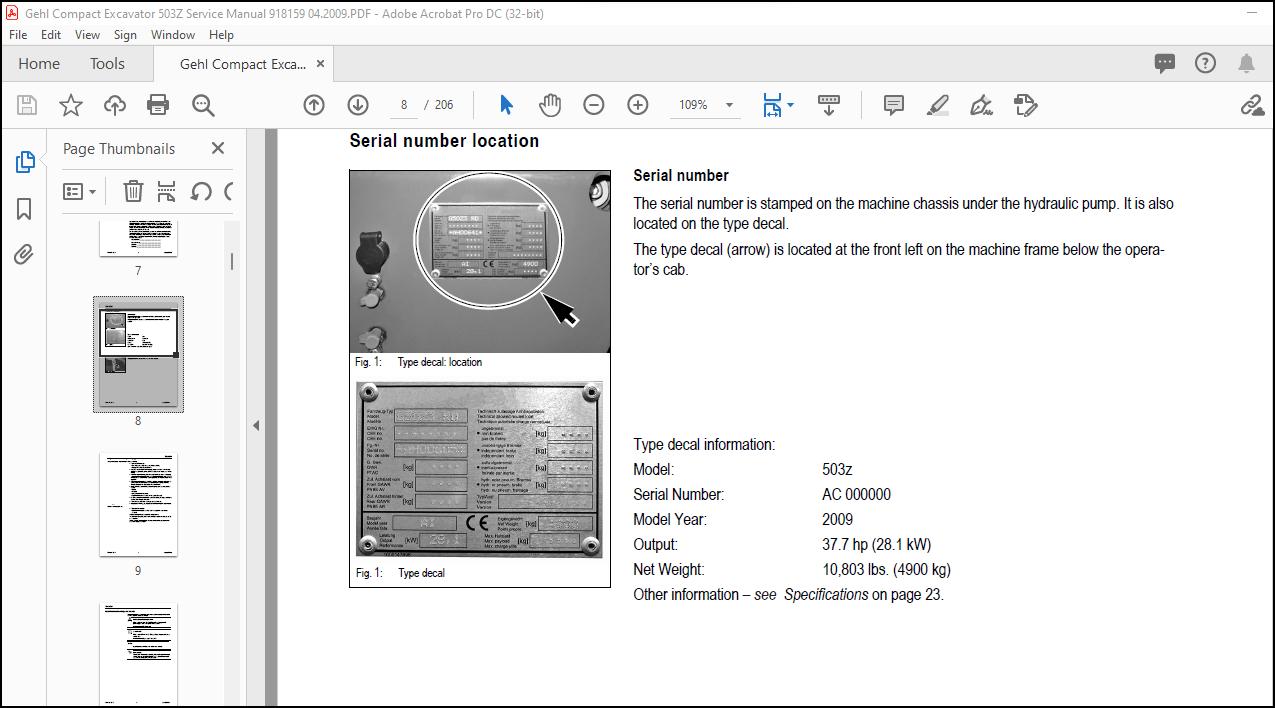Open Attachments paperclip panel
This screenshot has width=1275, height=708.
25,255
